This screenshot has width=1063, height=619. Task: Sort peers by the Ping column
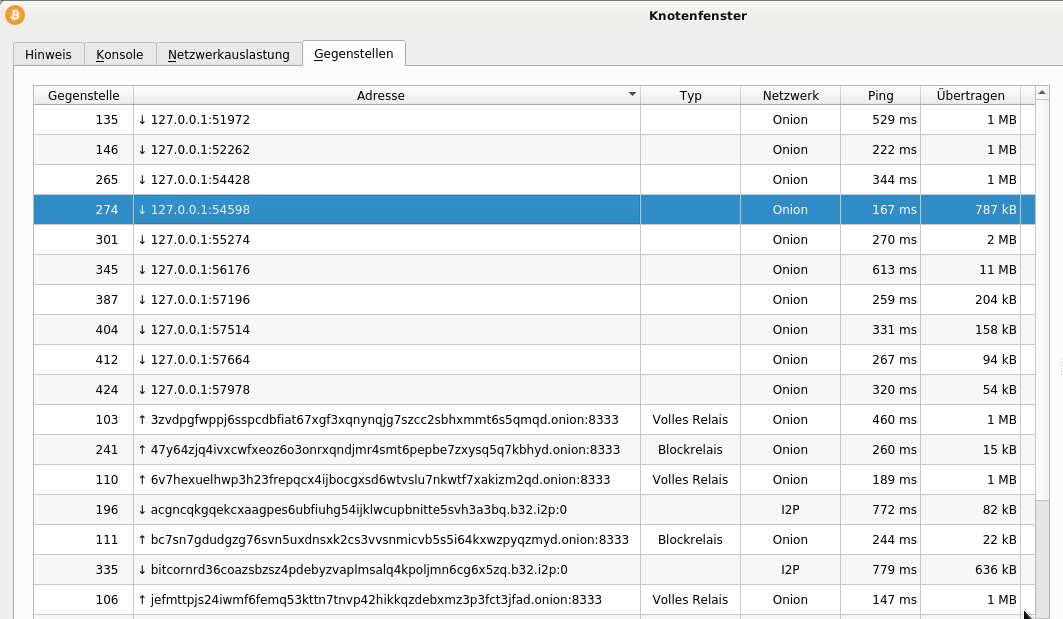(880, 94)
